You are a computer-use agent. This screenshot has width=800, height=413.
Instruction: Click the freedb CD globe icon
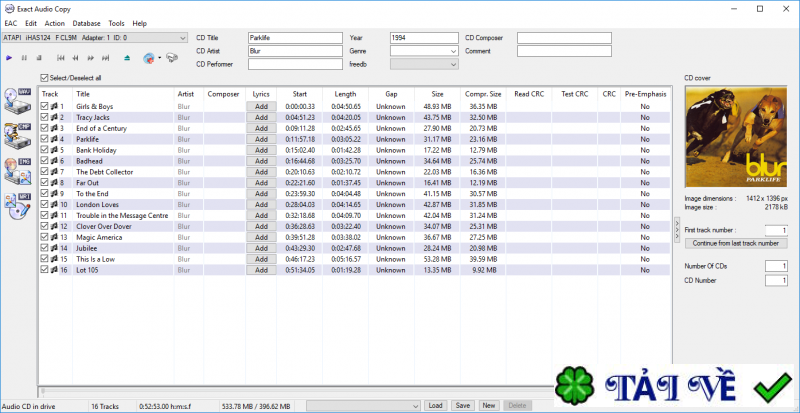[149, 58]
